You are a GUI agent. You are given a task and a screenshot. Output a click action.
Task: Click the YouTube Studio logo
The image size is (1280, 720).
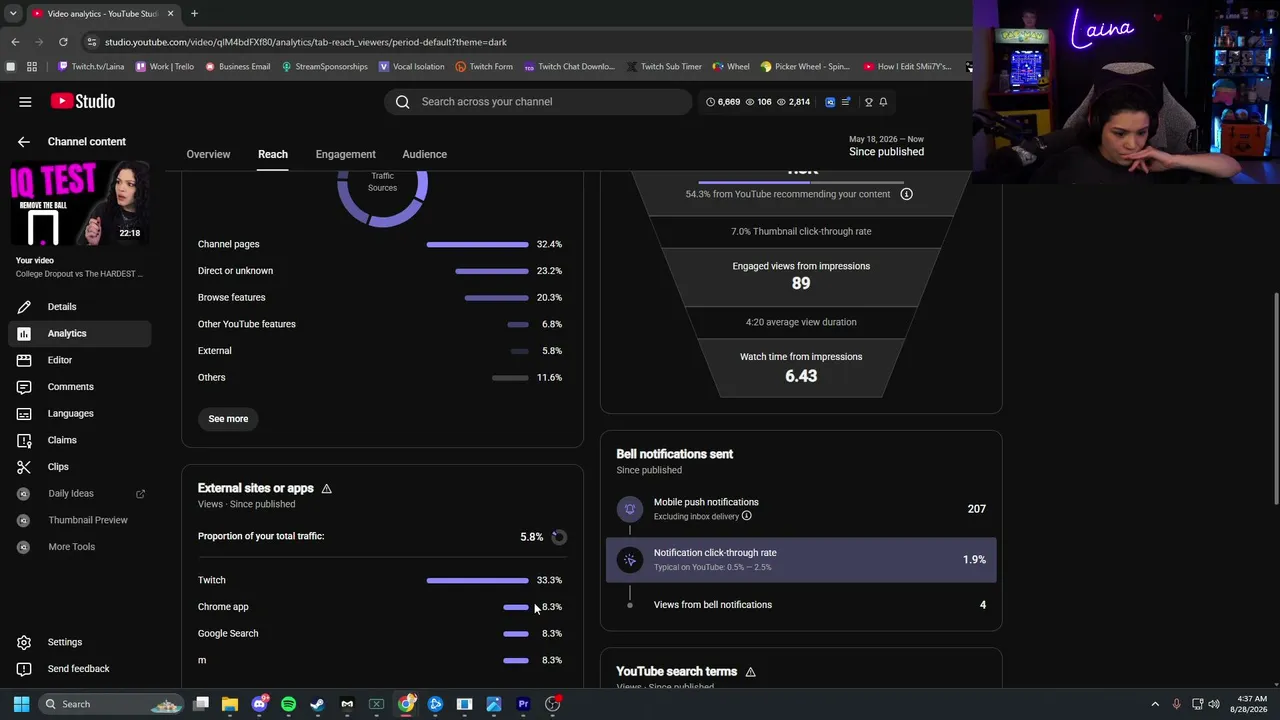tap(83, 101)
